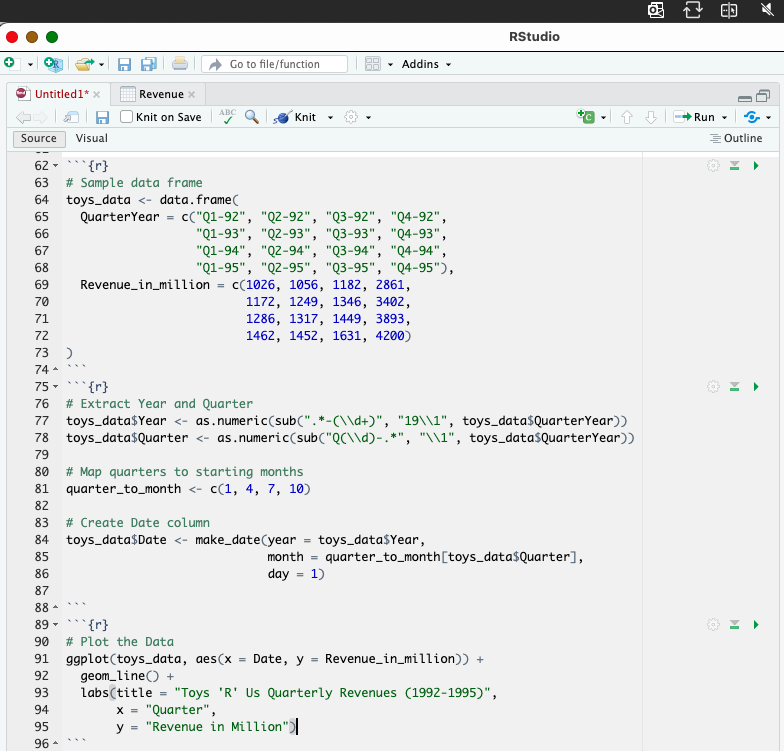Open the panes layout dropdown arrow

tap(390, 64)
